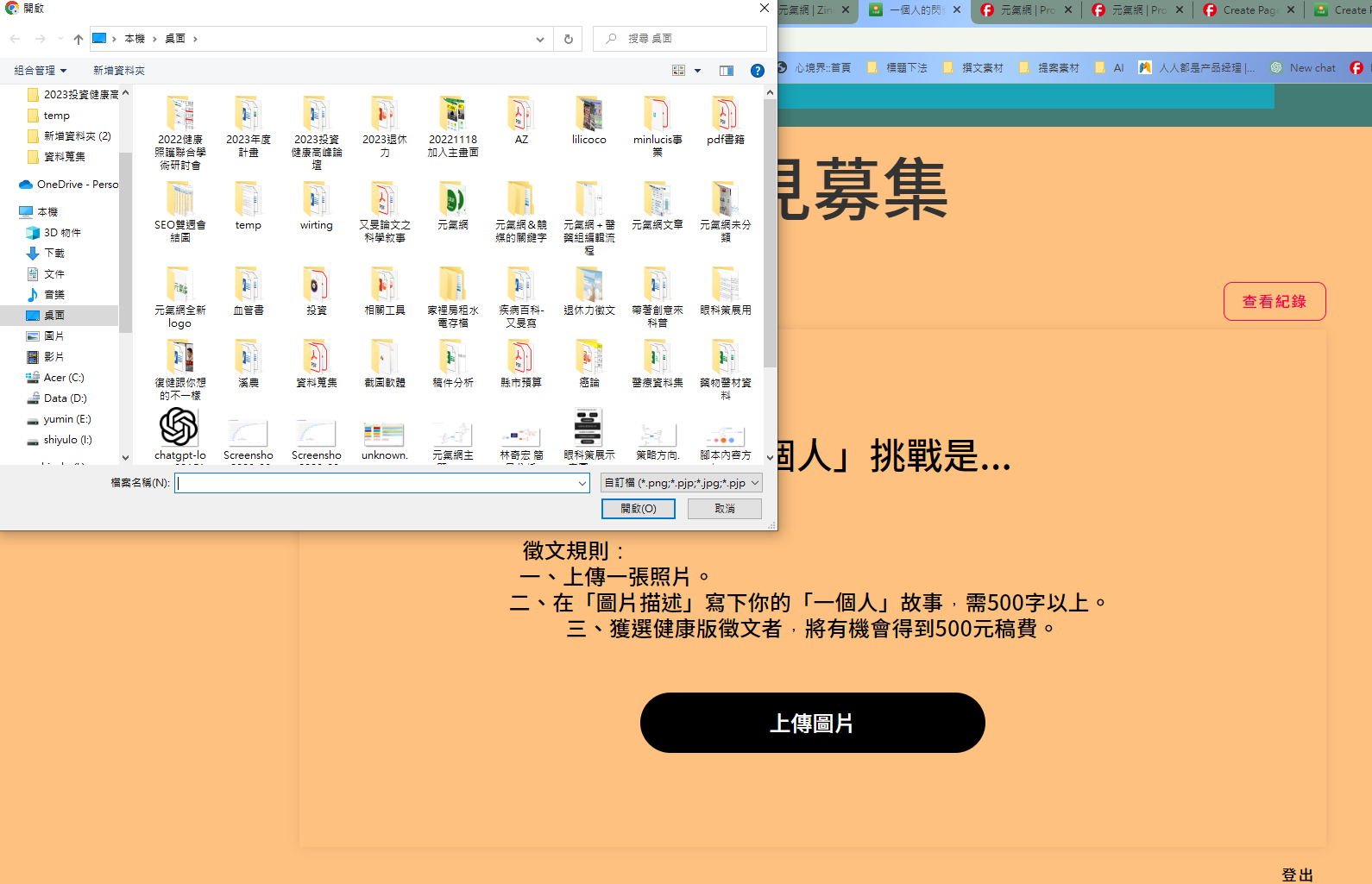Click the 取消 cancel button
Screen dimensions: 1372x884
point(724,509)
